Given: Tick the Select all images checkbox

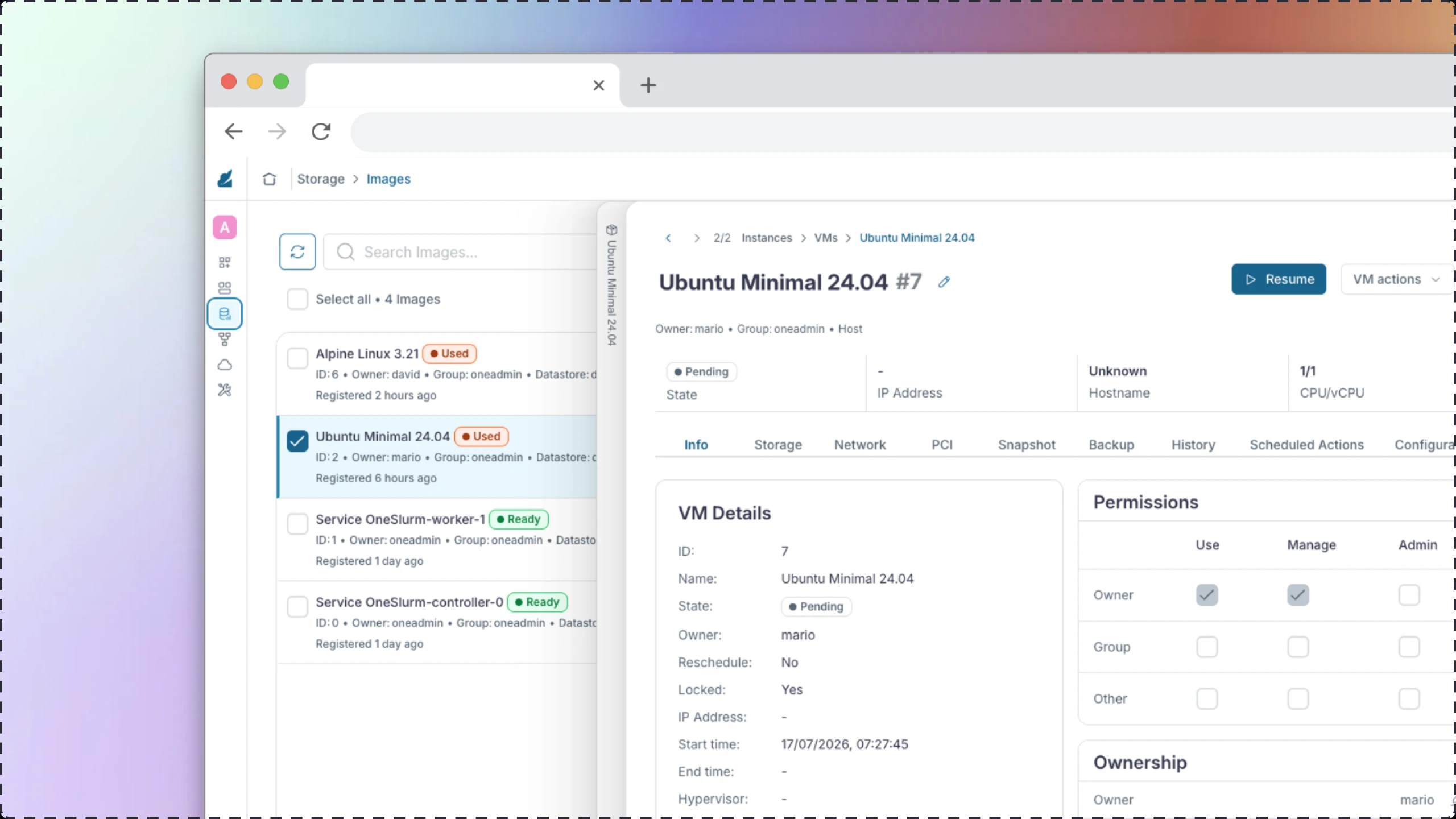Looking at the screenshot, I should point(297,299).
